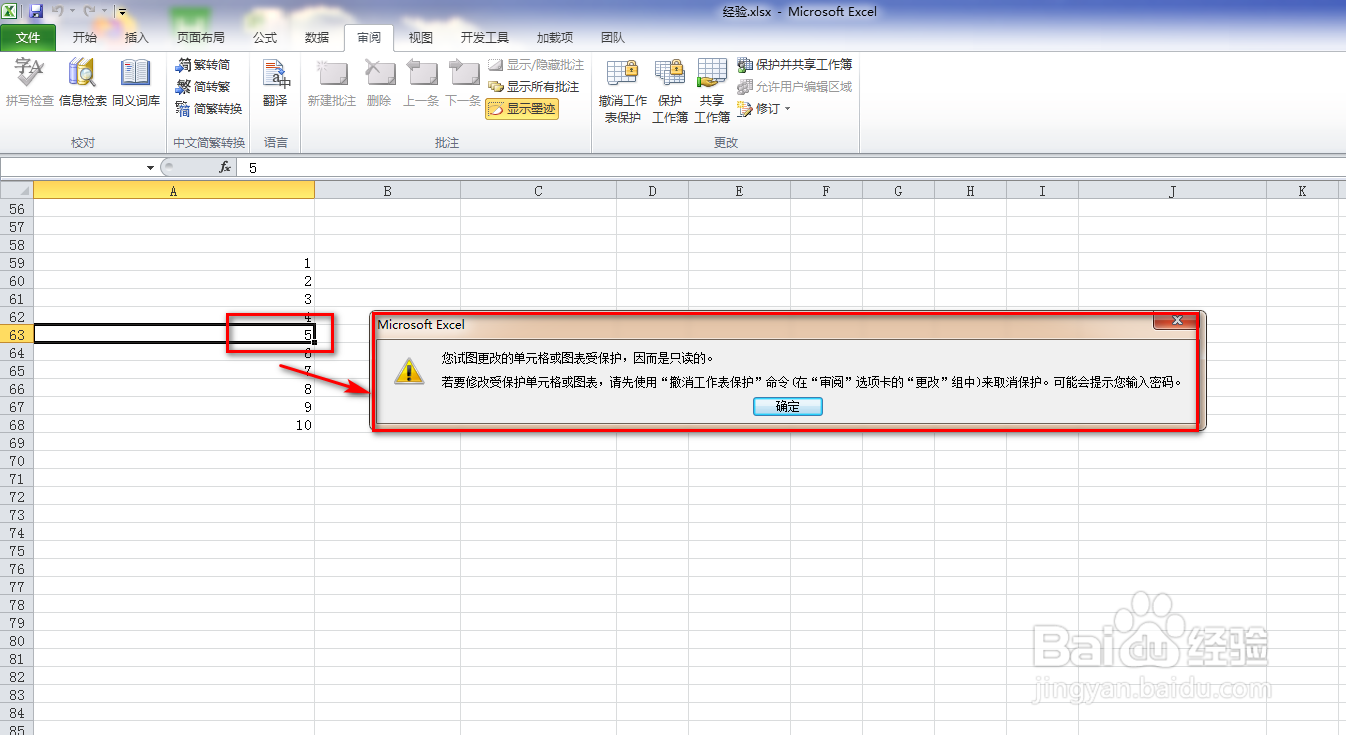Screen dimensions: 1346x735
Task: Switch to the 审阅 tab
Action: pos(369,38)
